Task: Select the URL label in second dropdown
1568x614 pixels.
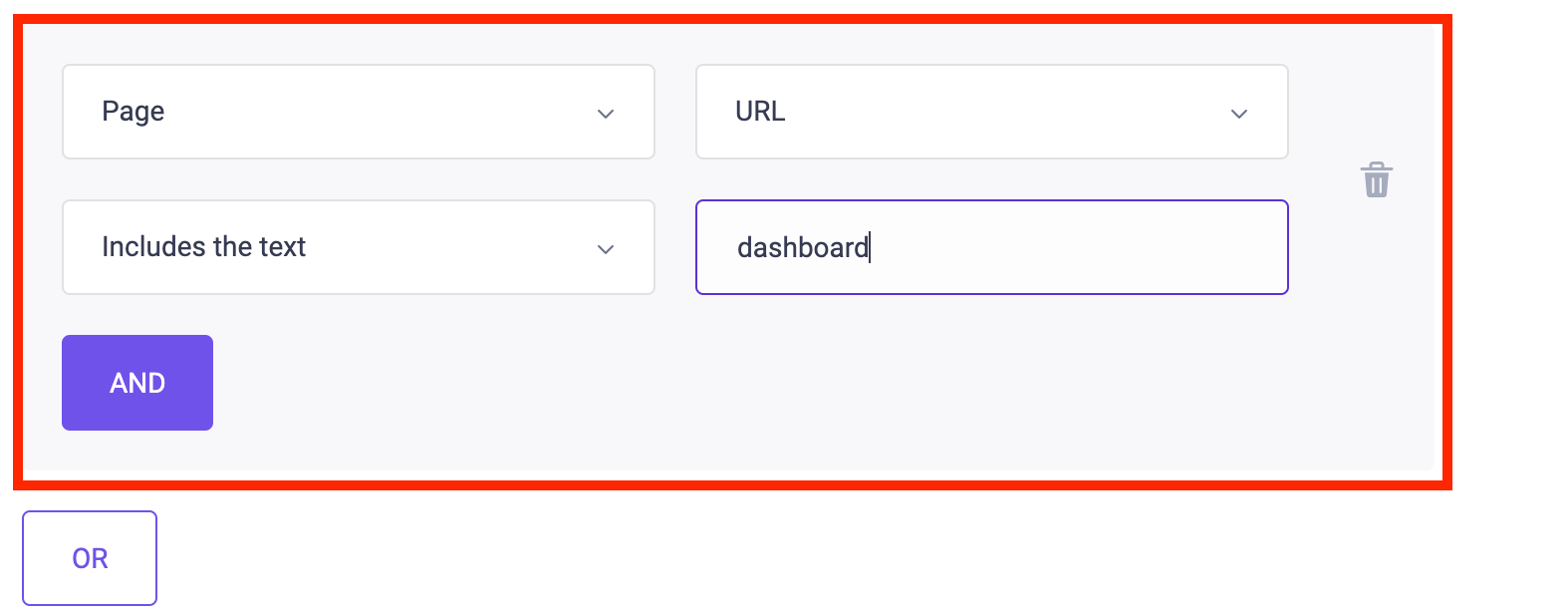Action: click(760, 112)
